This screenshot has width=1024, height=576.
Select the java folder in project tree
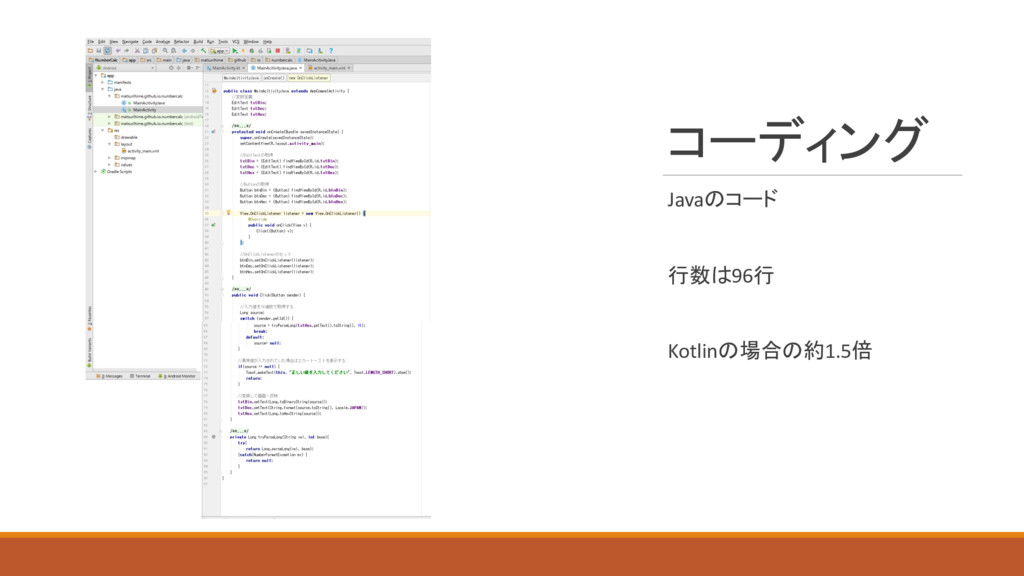point(115,89)
